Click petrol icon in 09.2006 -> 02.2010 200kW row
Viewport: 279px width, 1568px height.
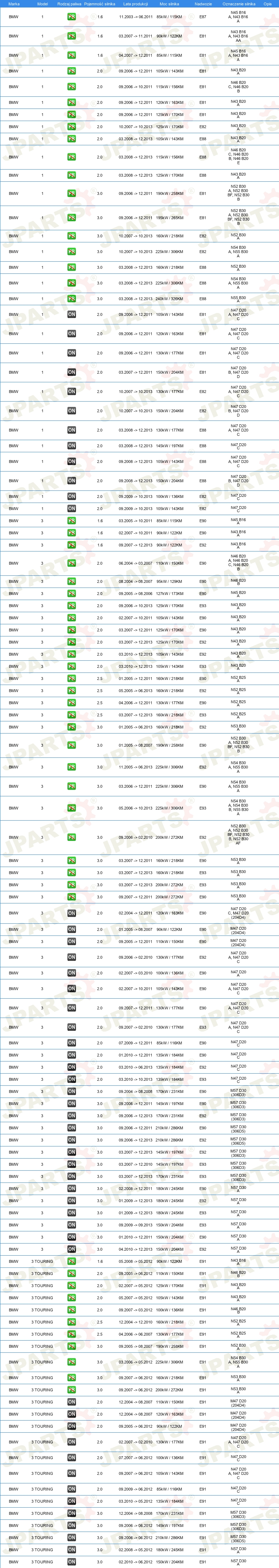coord(71,838)
